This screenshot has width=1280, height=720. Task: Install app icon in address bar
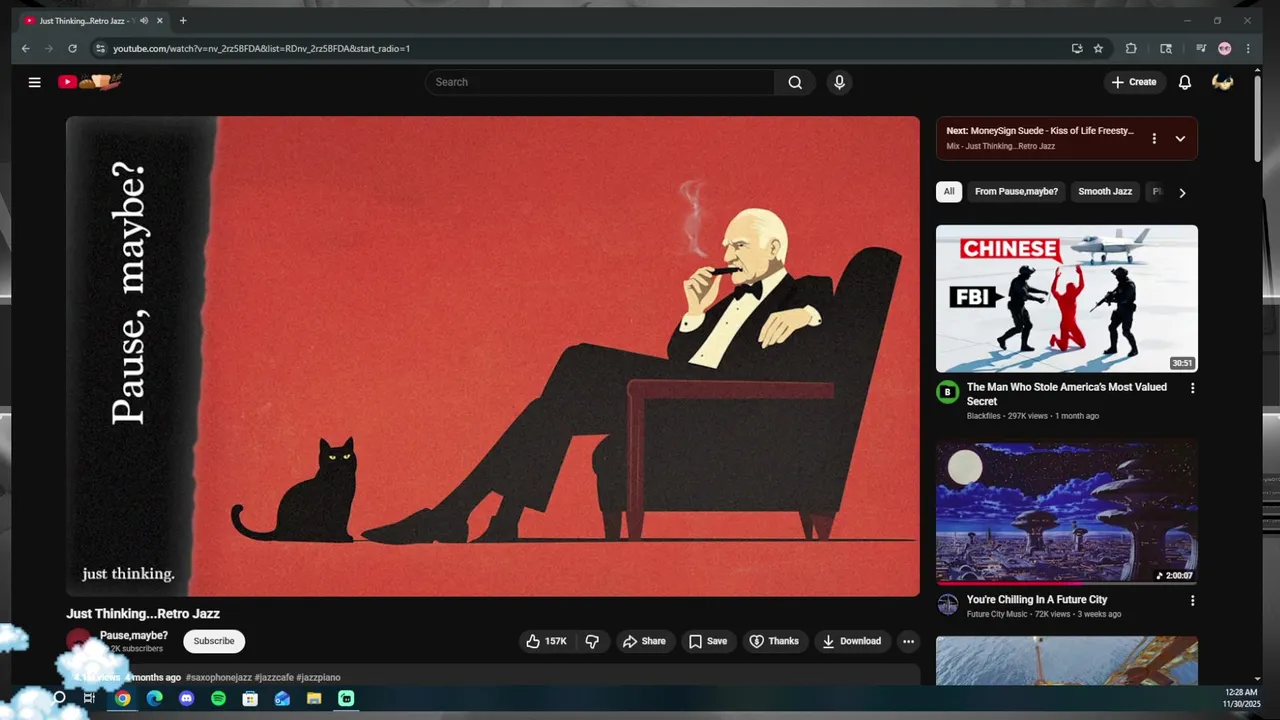tap(1077, 48)
